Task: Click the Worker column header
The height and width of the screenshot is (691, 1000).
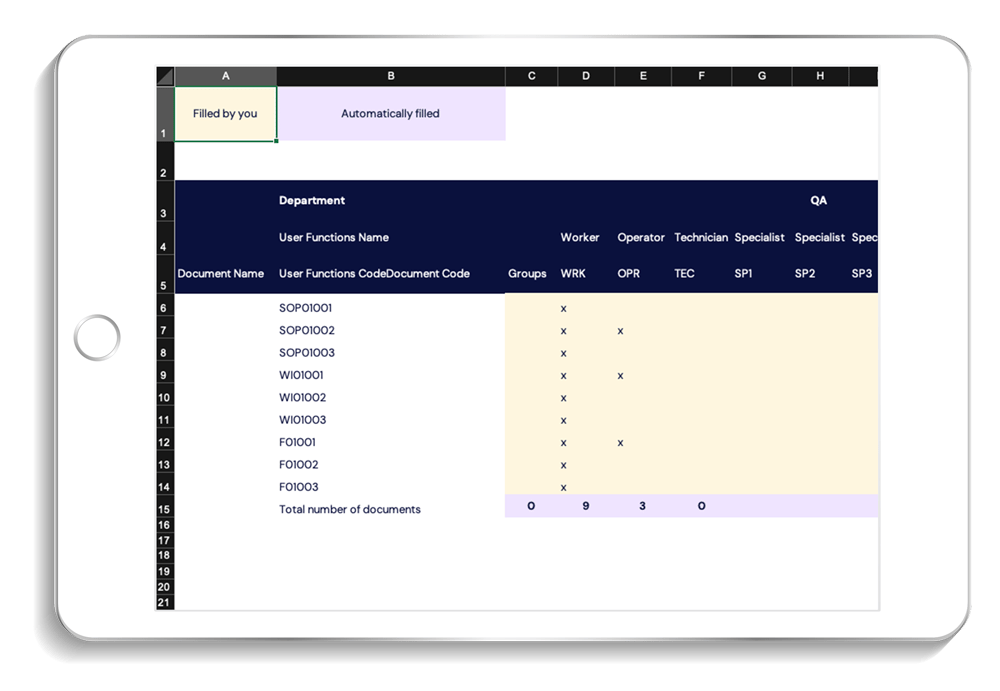Action: [x=580, y=237]
